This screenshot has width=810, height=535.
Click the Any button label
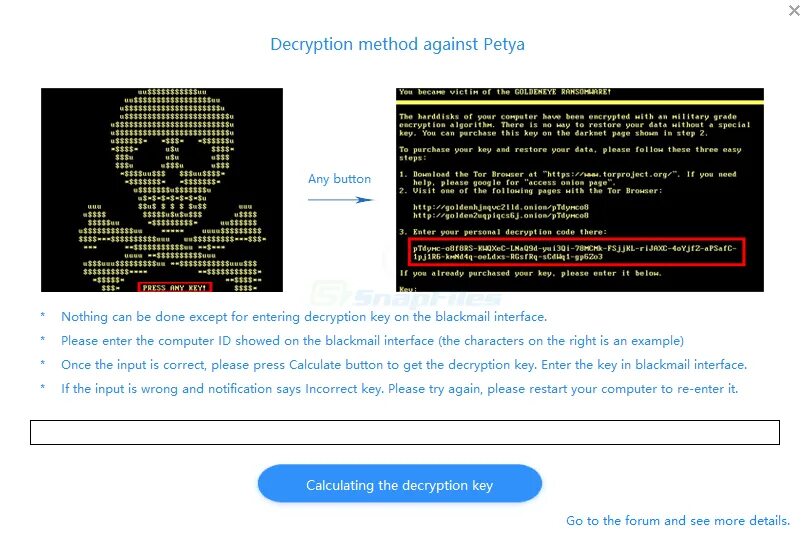(x=339, y=179)
